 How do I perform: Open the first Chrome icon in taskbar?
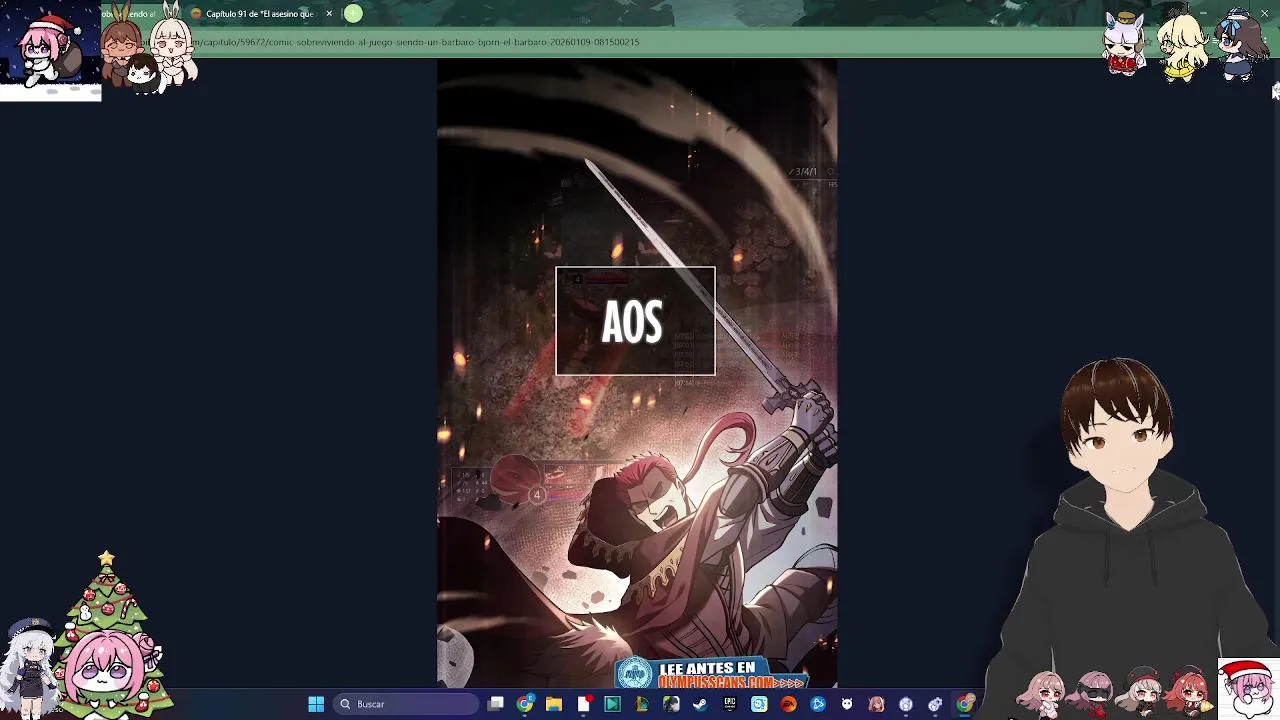click(525, 704)
